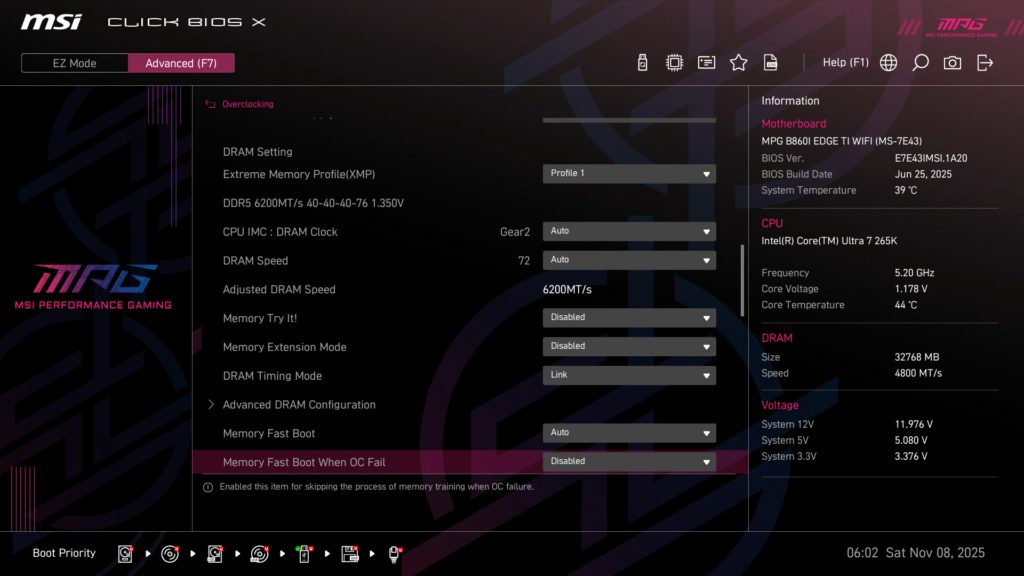Enable Memory Fast Boot When OC Fail
1024x576 pixels.
tap(628, 461)
